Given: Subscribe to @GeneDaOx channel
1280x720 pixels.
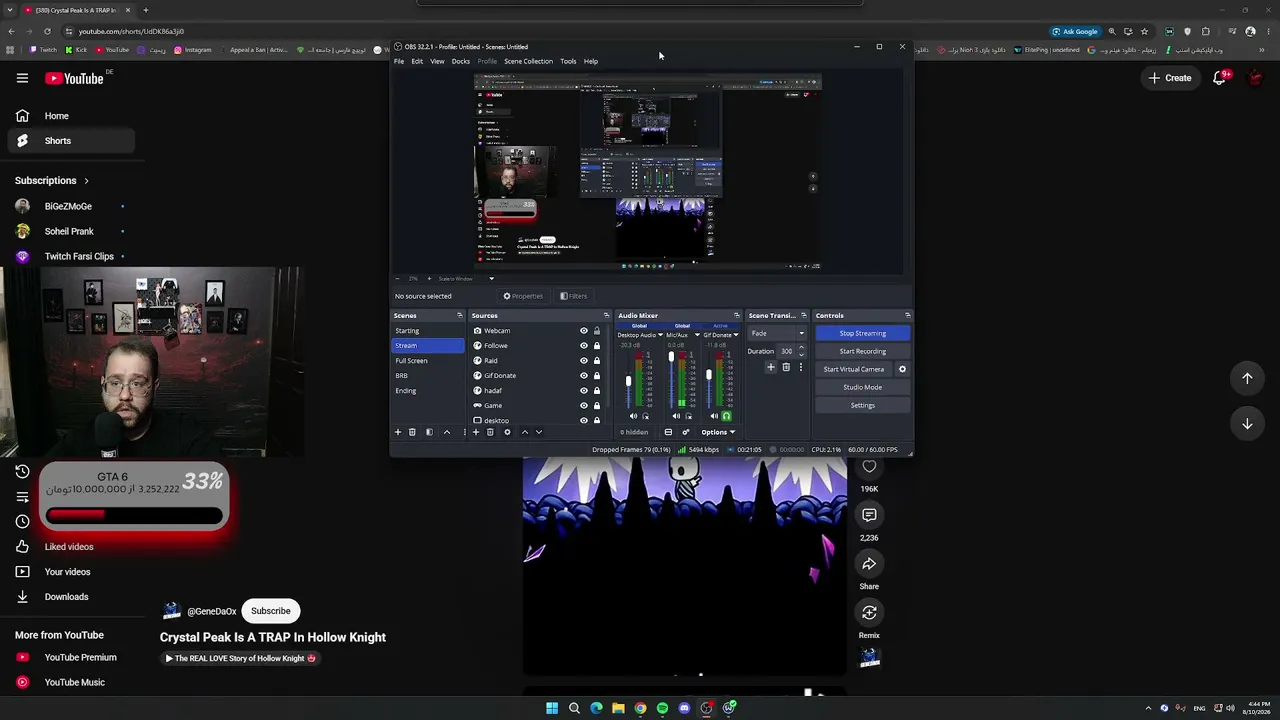Looking at the screenshot, I should [x=271, y=611].
